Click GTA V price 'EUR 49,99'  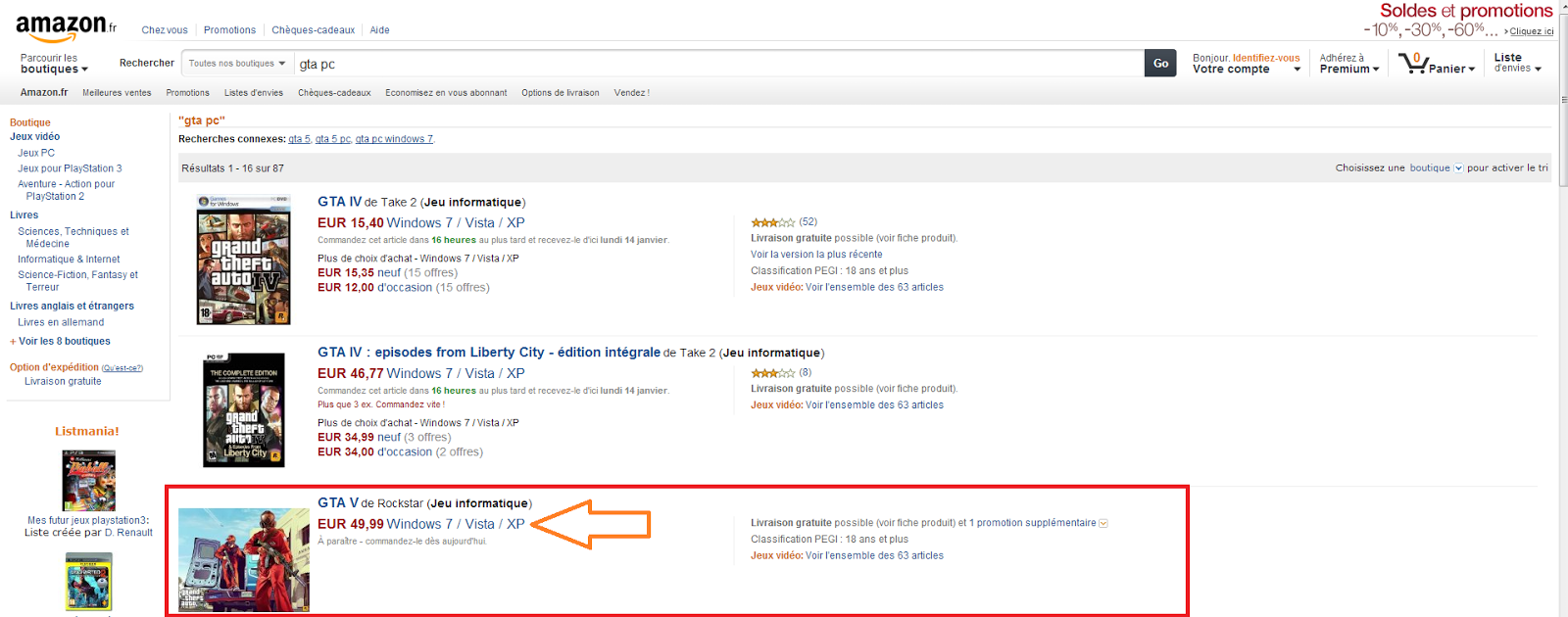350,524
